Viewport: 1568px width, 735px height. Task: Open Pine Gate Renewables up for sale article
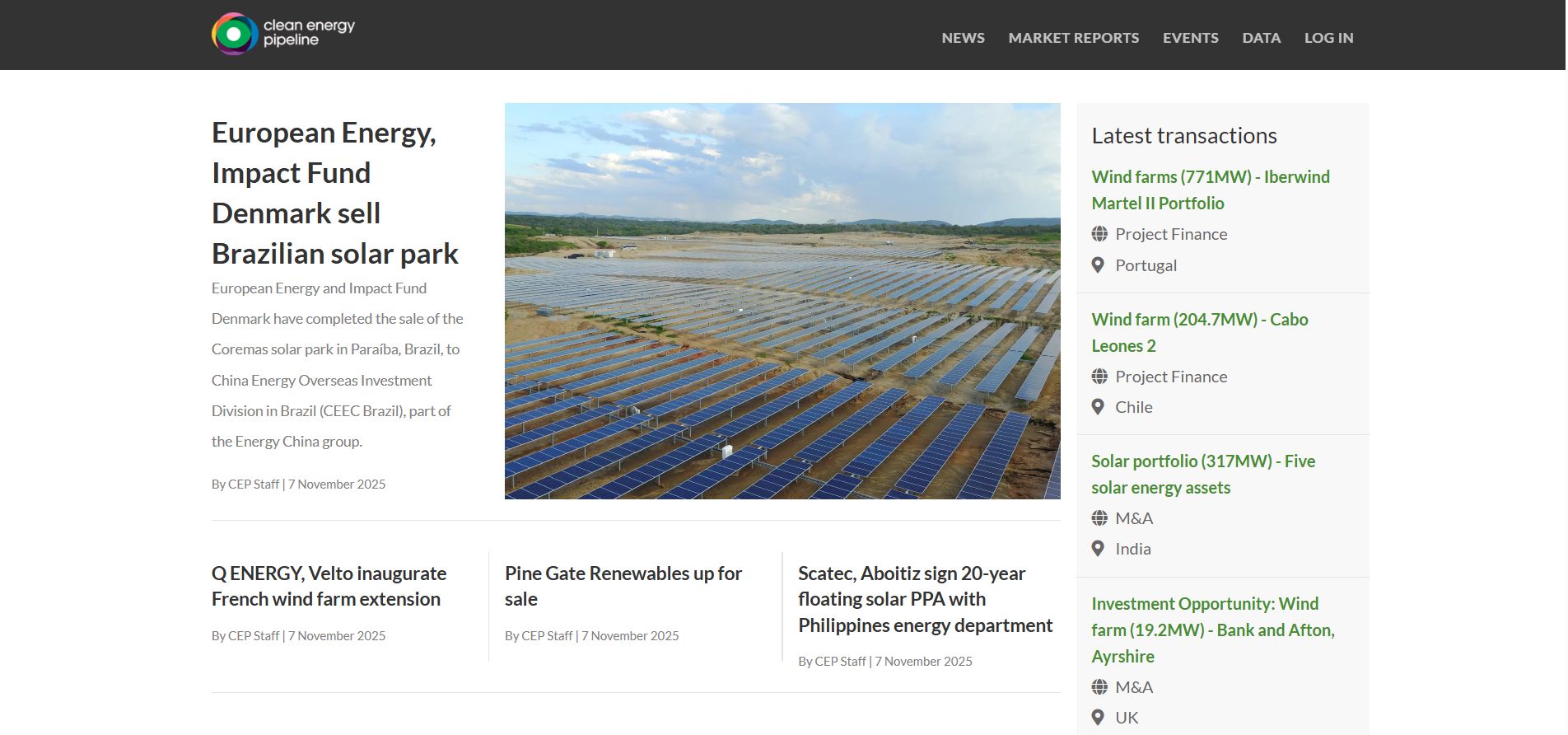click(623, 586)
